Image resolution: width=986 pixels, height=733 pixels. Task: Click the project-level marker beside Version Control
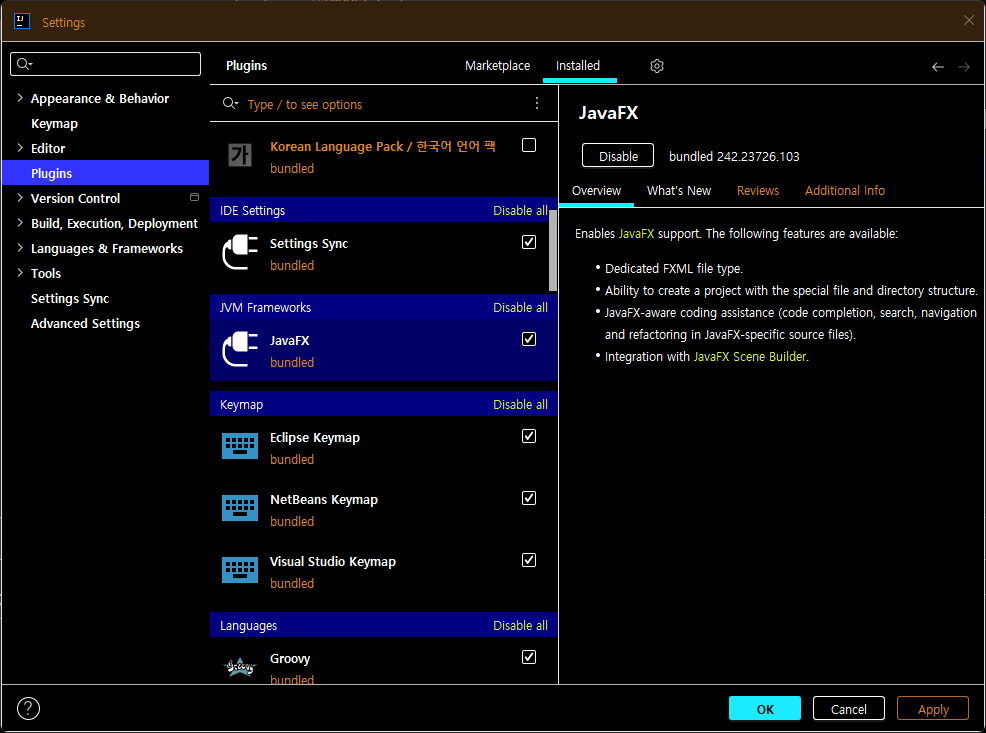tap(194, 197)
